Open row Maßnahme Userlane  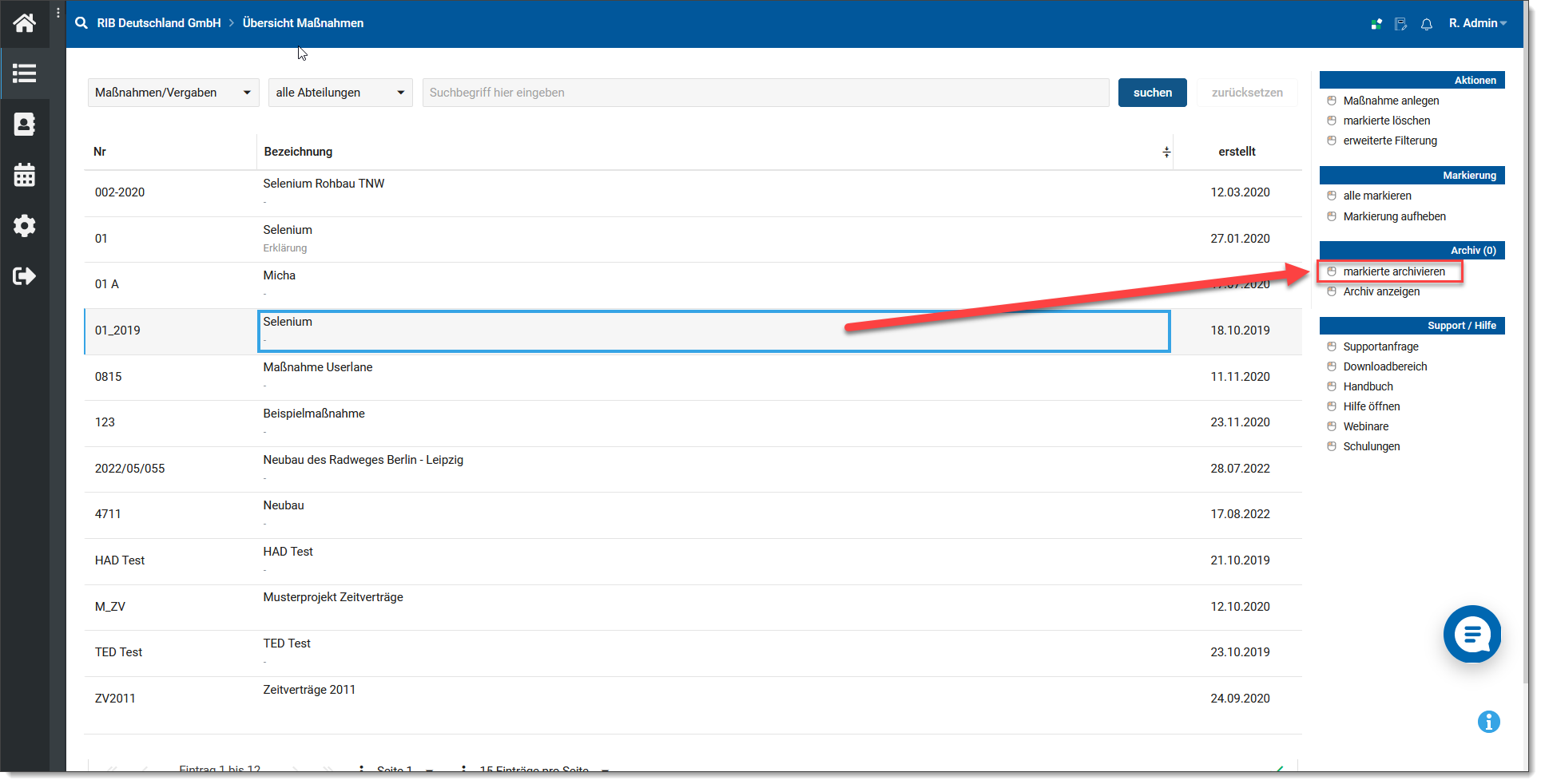(x=318, y=367)
